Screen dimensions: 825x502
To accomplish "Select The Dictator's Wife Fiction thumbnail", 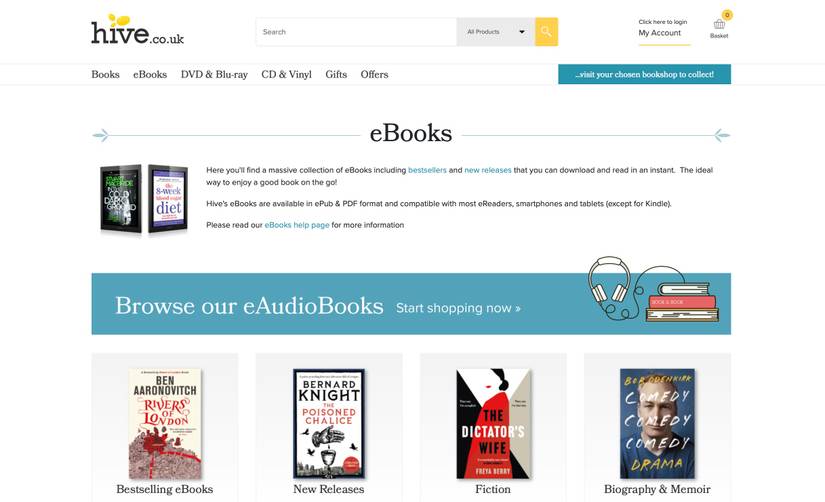I will tap(494, 424).
